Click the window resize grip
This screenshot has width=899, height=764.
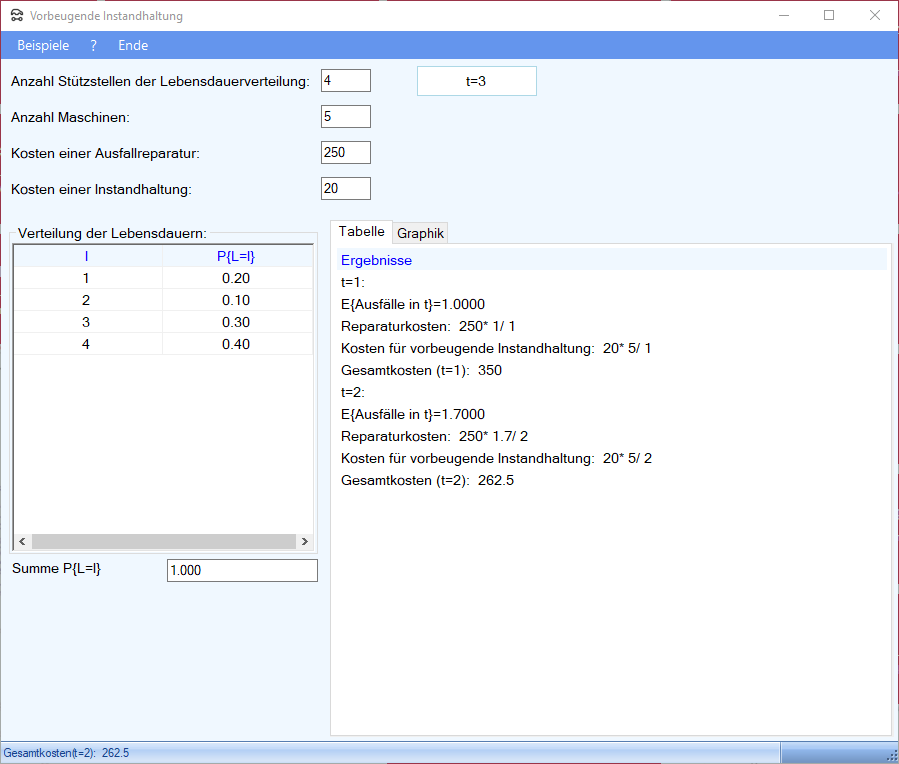[x=890, y=755]
